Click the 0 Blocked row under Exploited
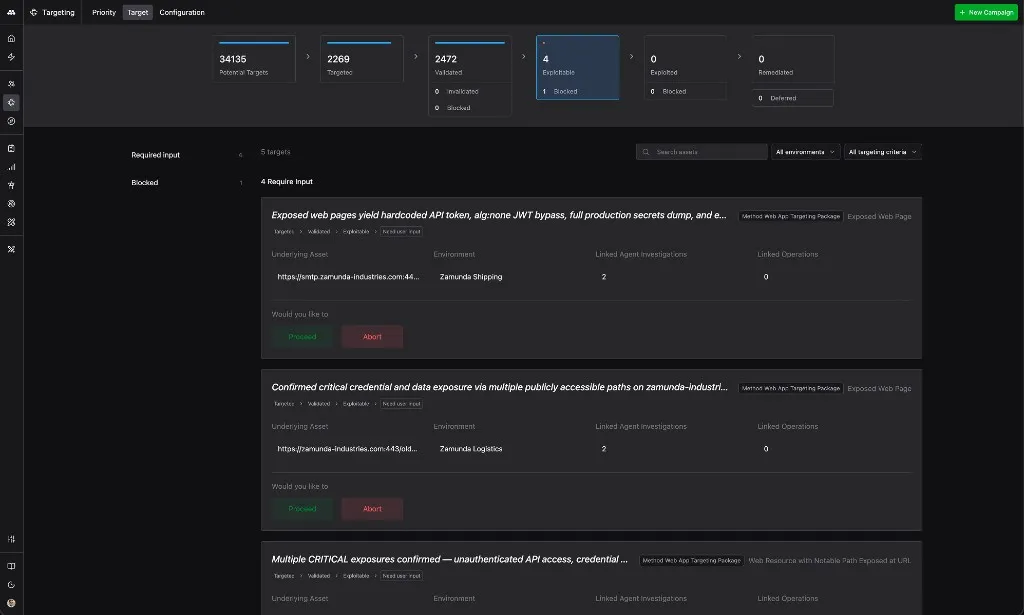This screenshot has height=615, width=1024. [x=685, y=91]
